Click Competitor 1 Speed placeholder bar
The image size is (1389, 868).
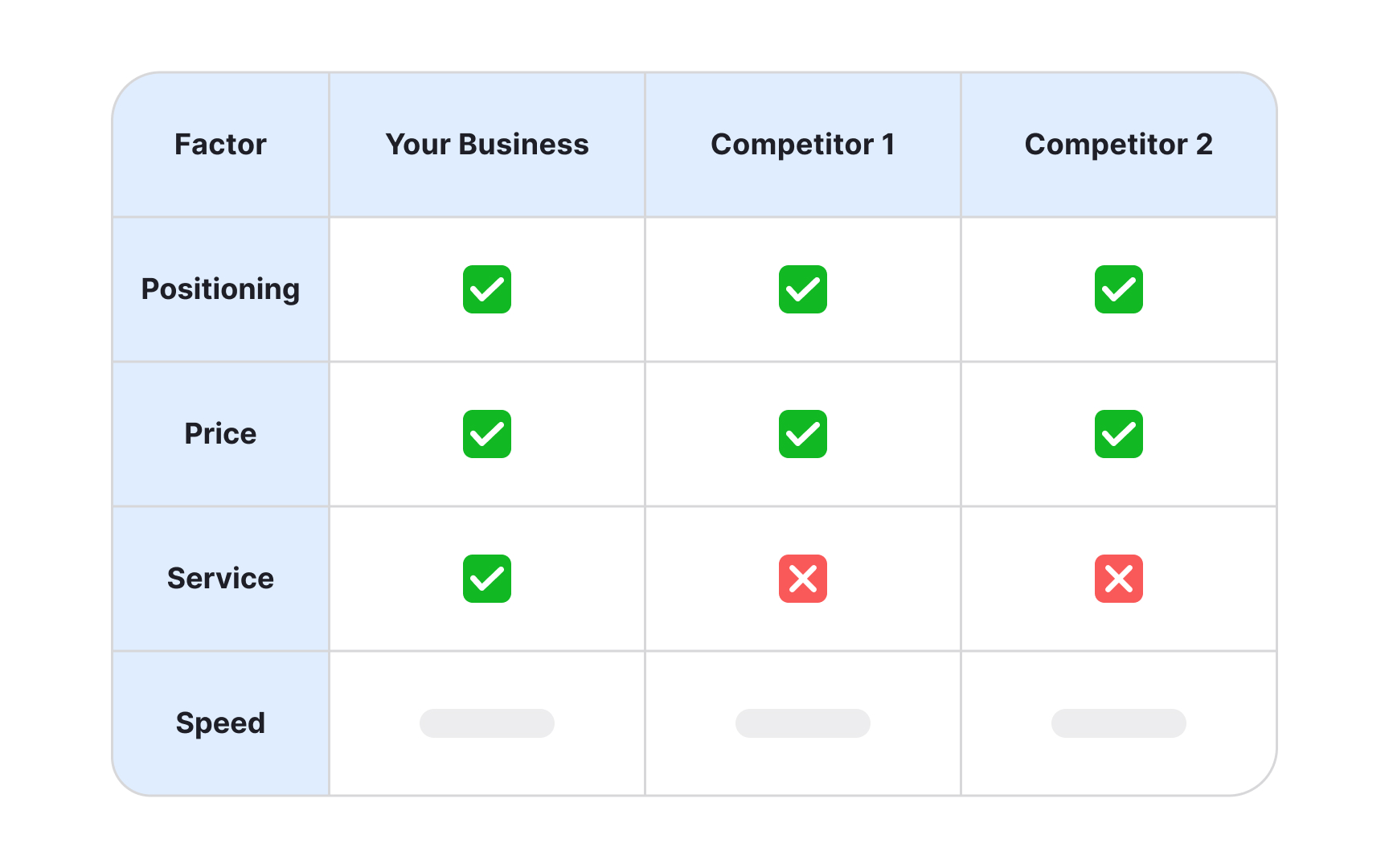(x=803, y=723)
